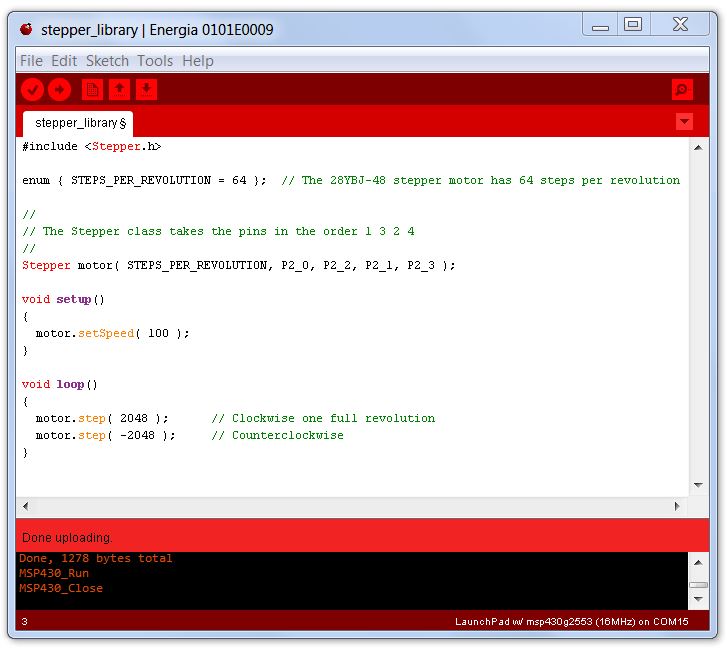
Task: Open the Sketch menu
Action: (x=107, y=61)
